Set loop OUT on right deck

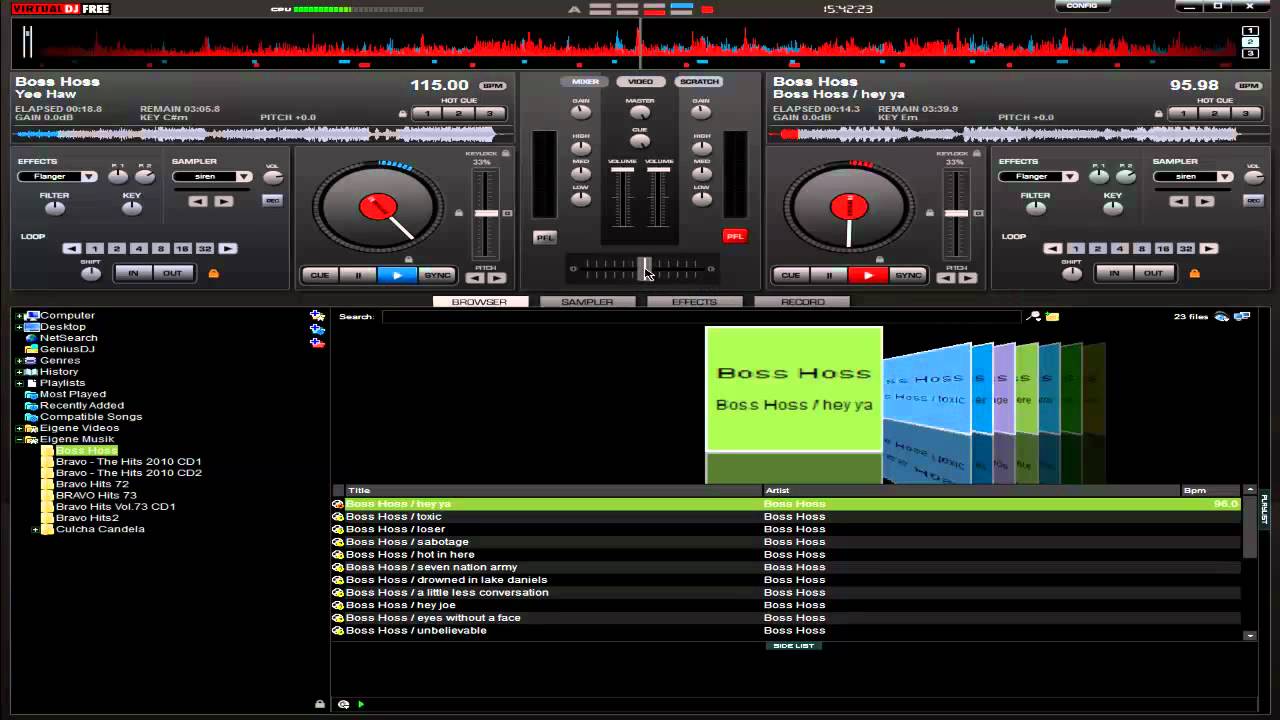pos(1153,273)
